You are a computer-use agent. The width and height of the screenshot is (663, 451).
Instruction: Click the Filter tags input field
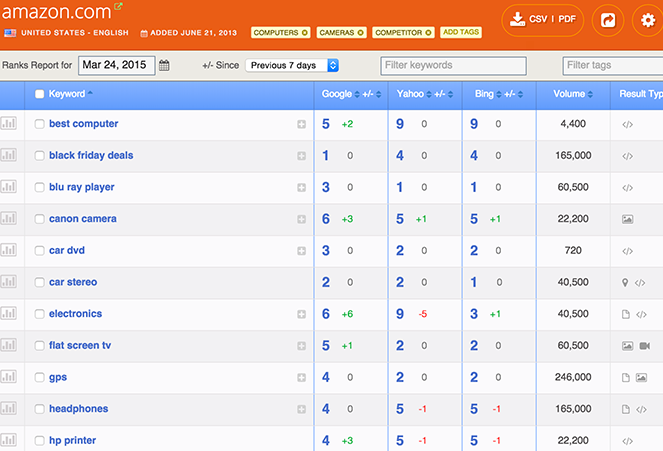(x=613, y=66)
